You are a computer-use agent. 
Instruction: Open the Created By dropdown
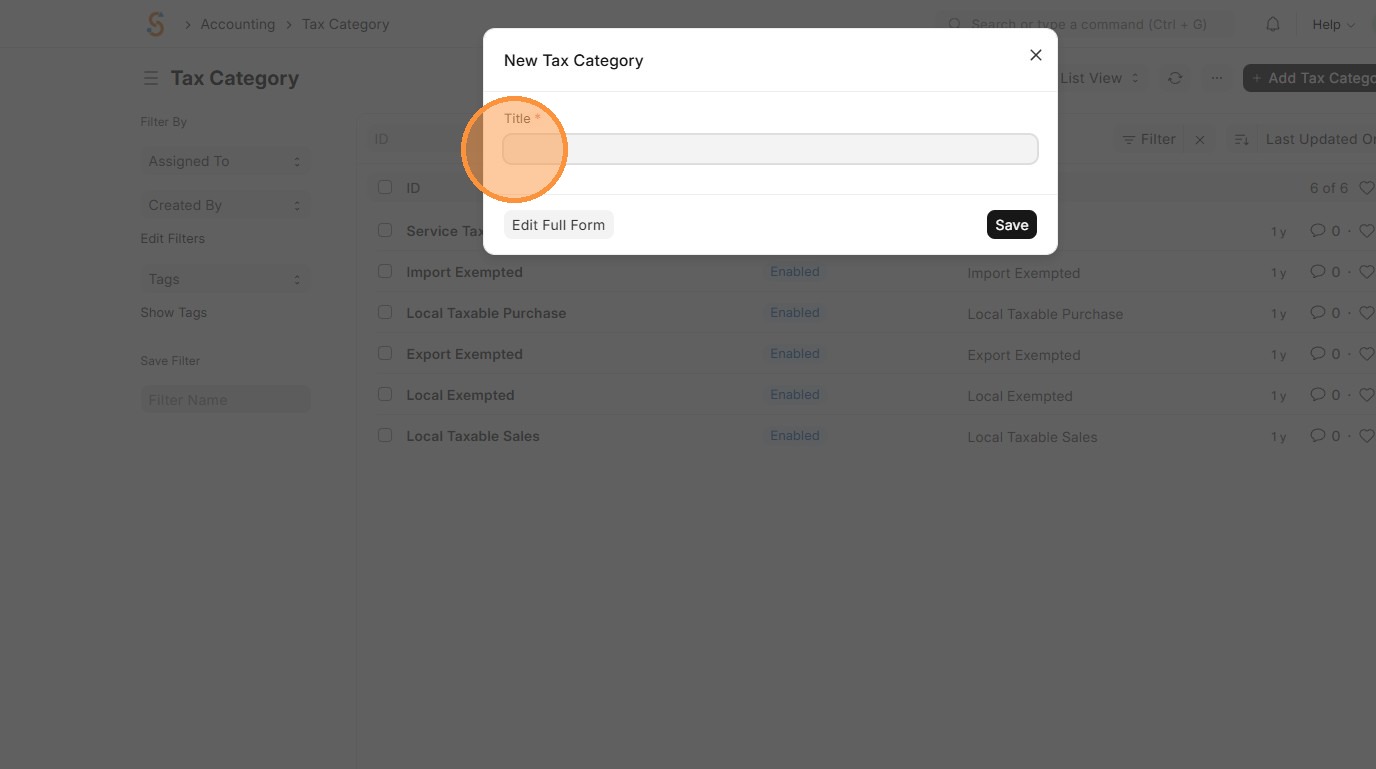225,205
